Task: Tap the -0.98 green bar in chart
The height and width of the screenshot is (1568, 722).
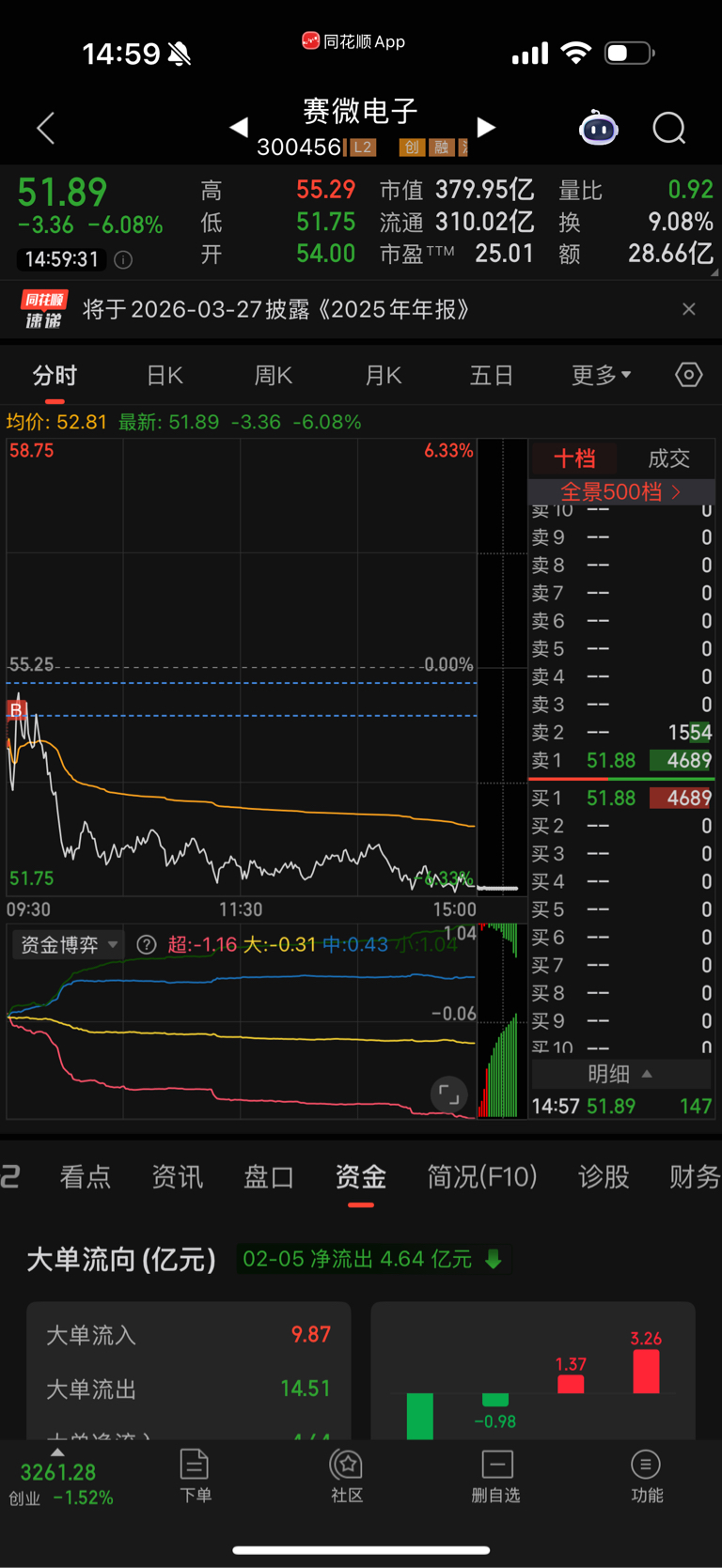Action: (495, 1400)
